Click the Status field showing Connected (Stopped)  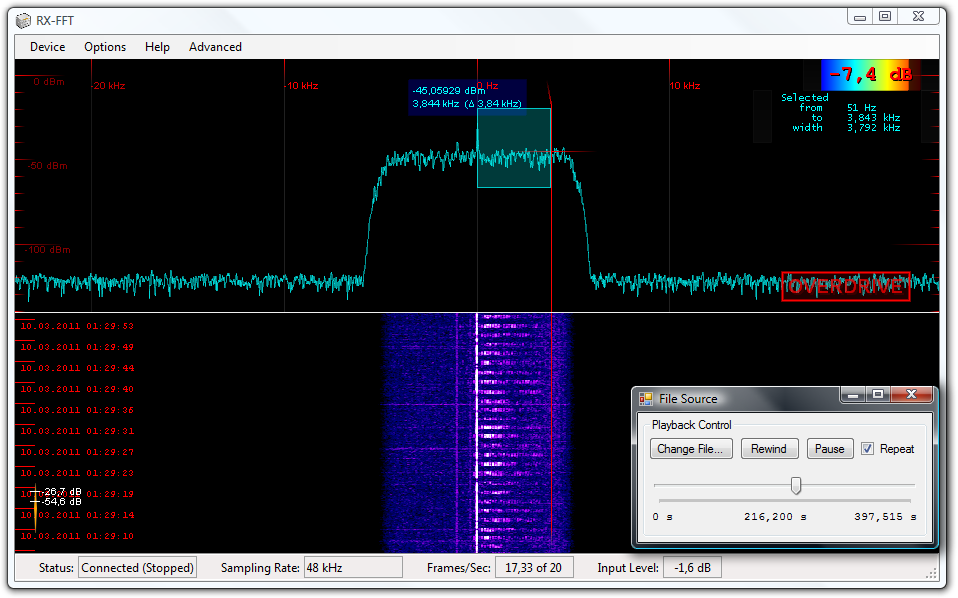coord(137,568)
